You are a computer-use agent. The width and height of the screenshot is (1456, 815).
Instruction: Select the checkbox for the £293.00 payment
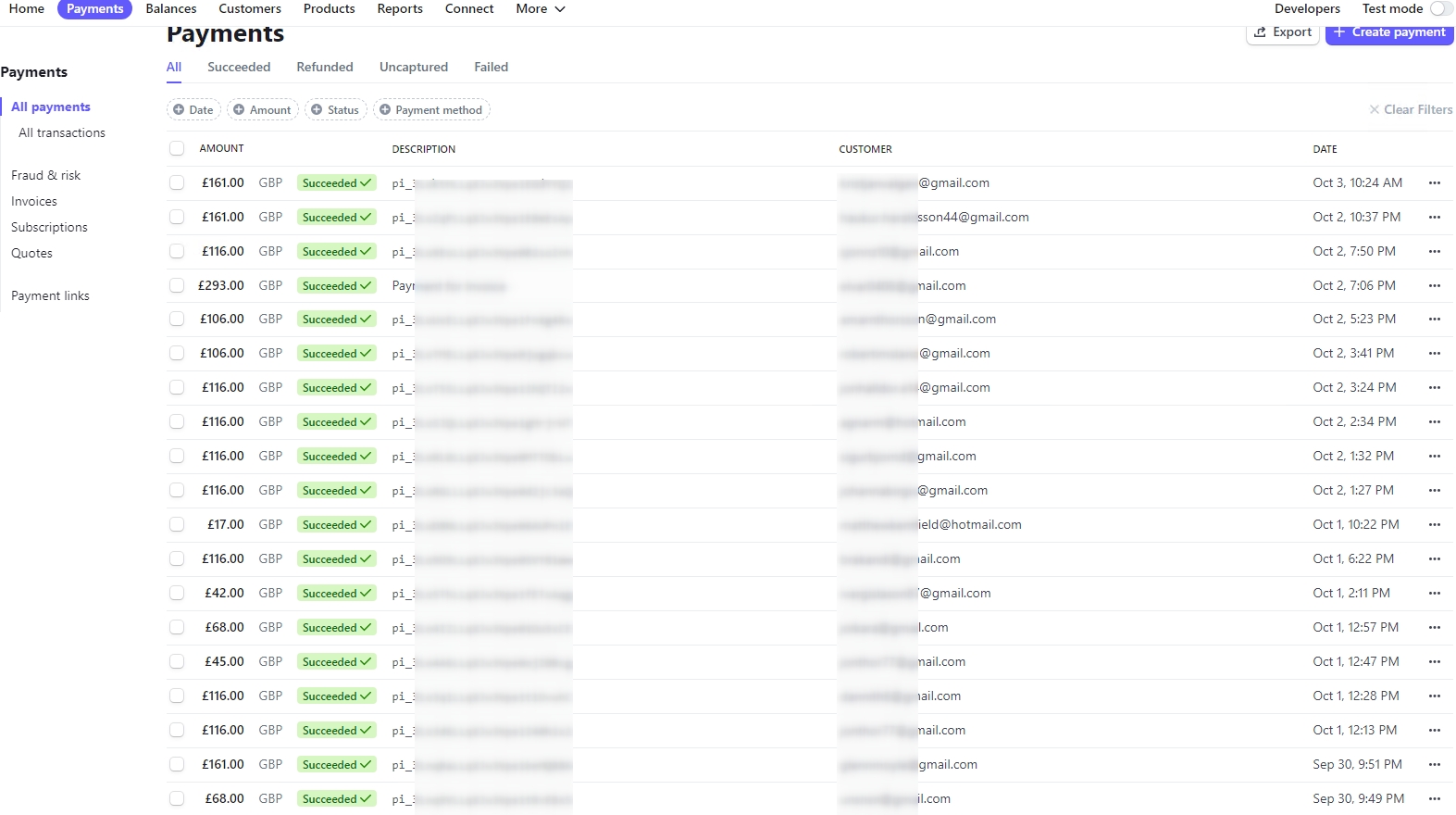(177, 286)
